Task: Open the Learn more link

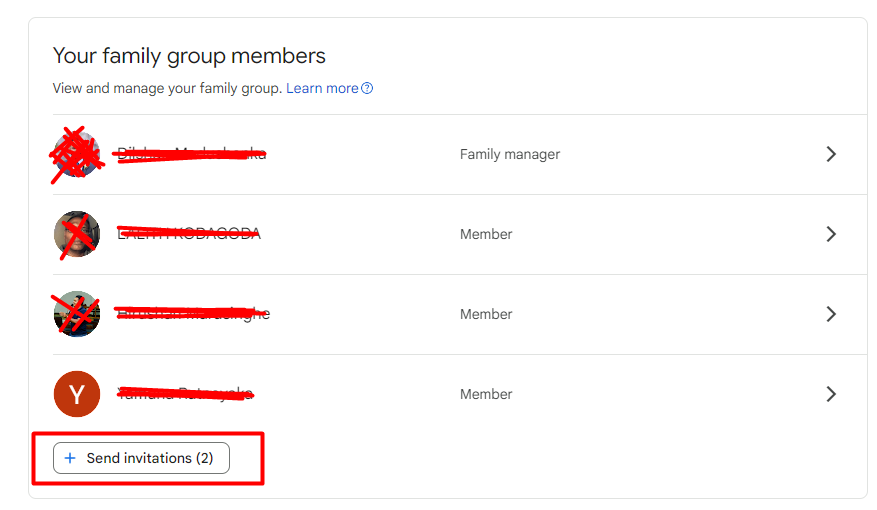Action: 322,88
